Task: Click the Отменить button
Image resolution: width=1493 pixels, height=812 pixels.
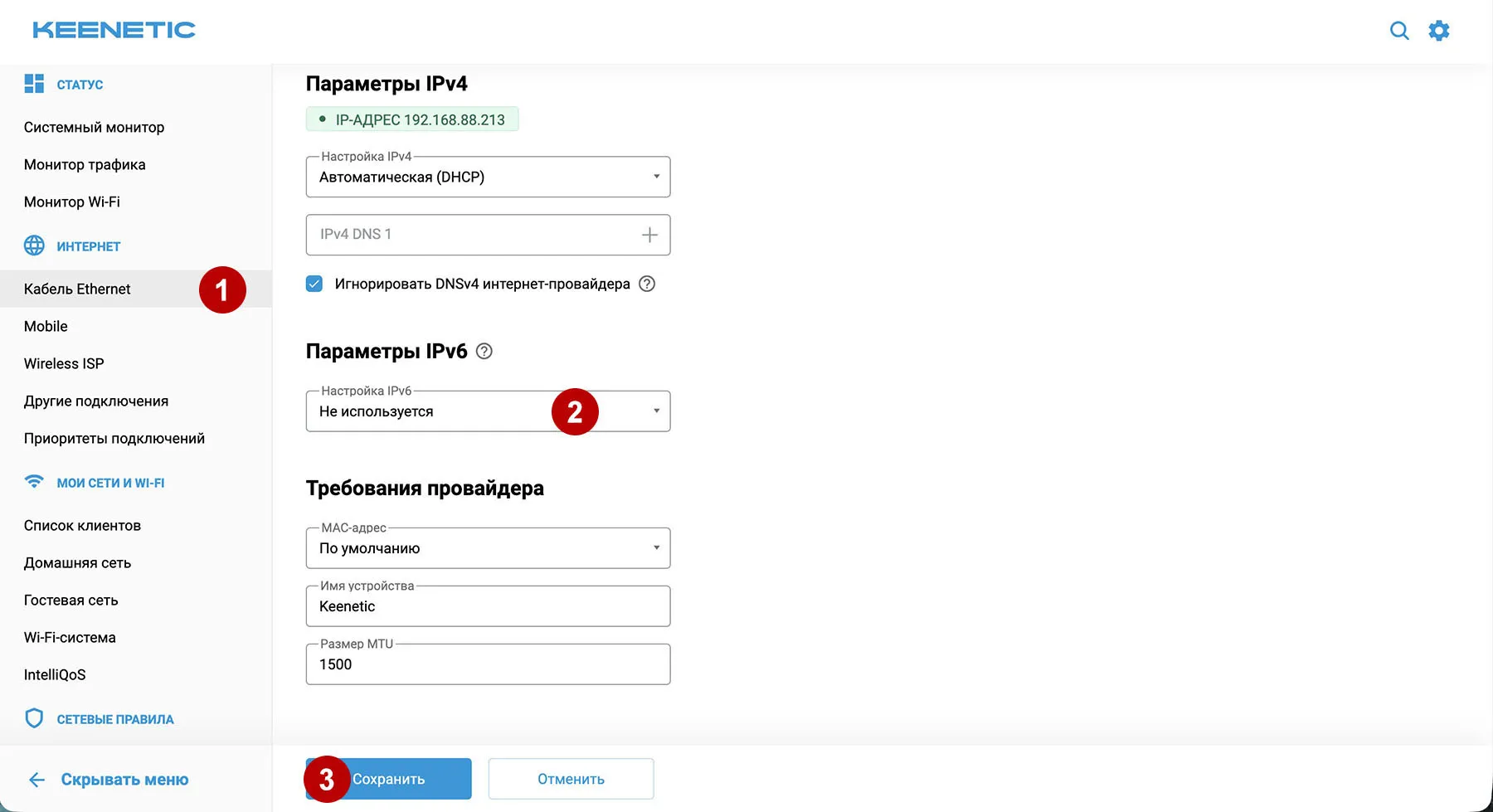Action: tap(570, 778)
